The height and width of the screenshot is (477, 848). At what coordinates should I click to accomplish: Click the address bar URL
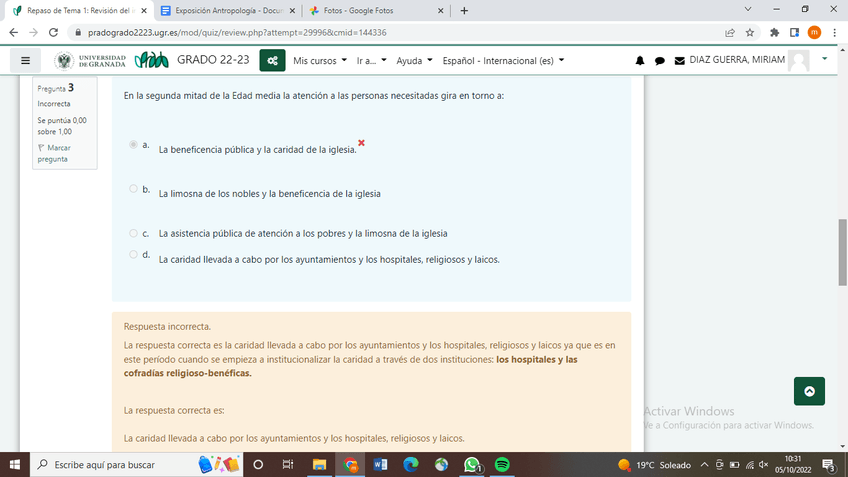click(x=237, y=32)
